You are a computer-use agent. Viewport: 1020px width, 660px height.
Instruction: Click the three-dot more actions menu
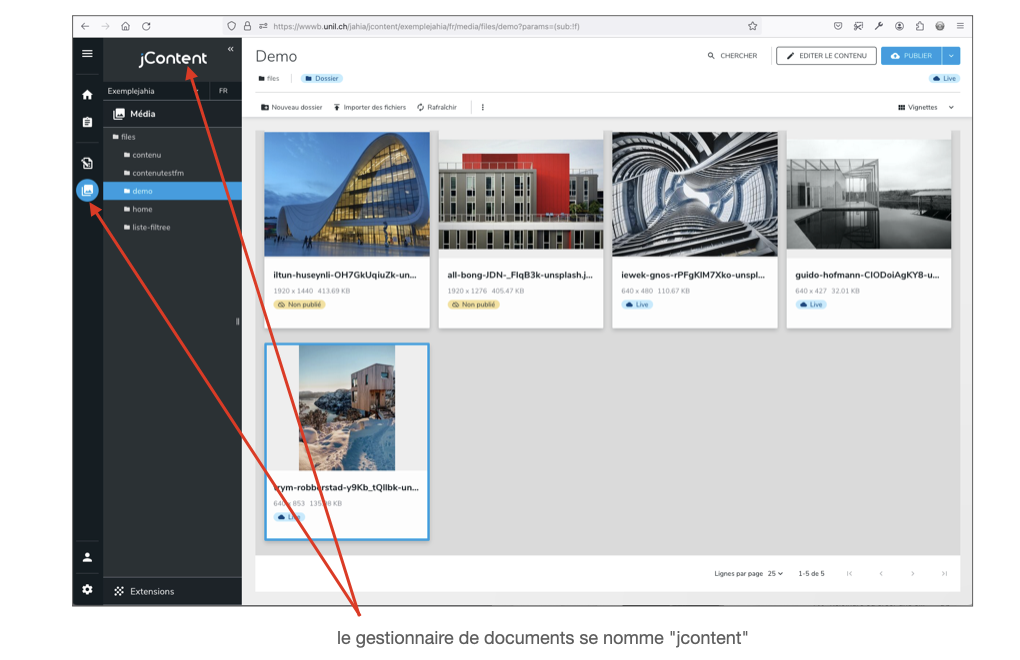point(483,107)
